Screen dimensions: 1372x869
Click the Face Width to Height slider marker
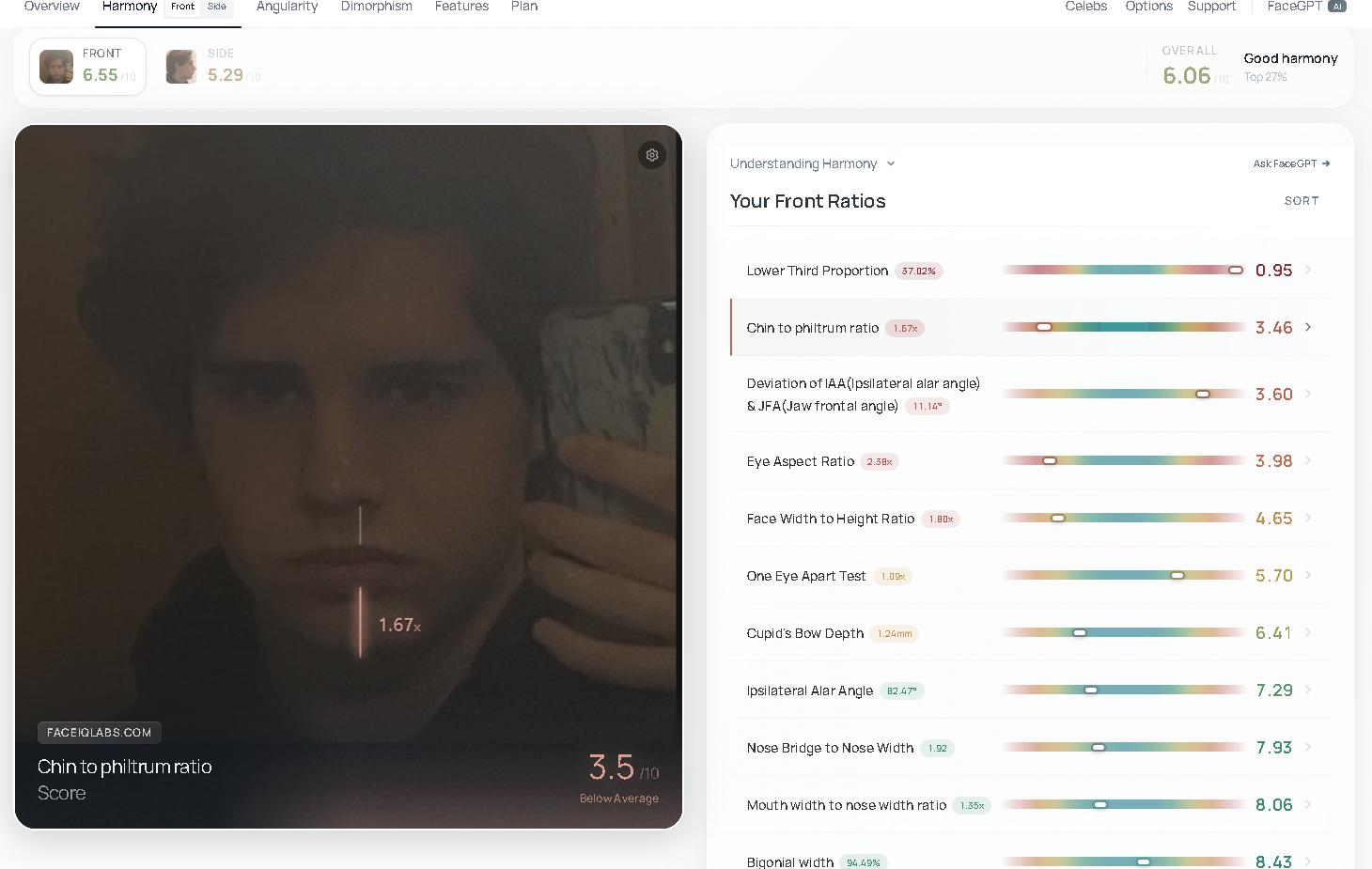(1058, 519)
